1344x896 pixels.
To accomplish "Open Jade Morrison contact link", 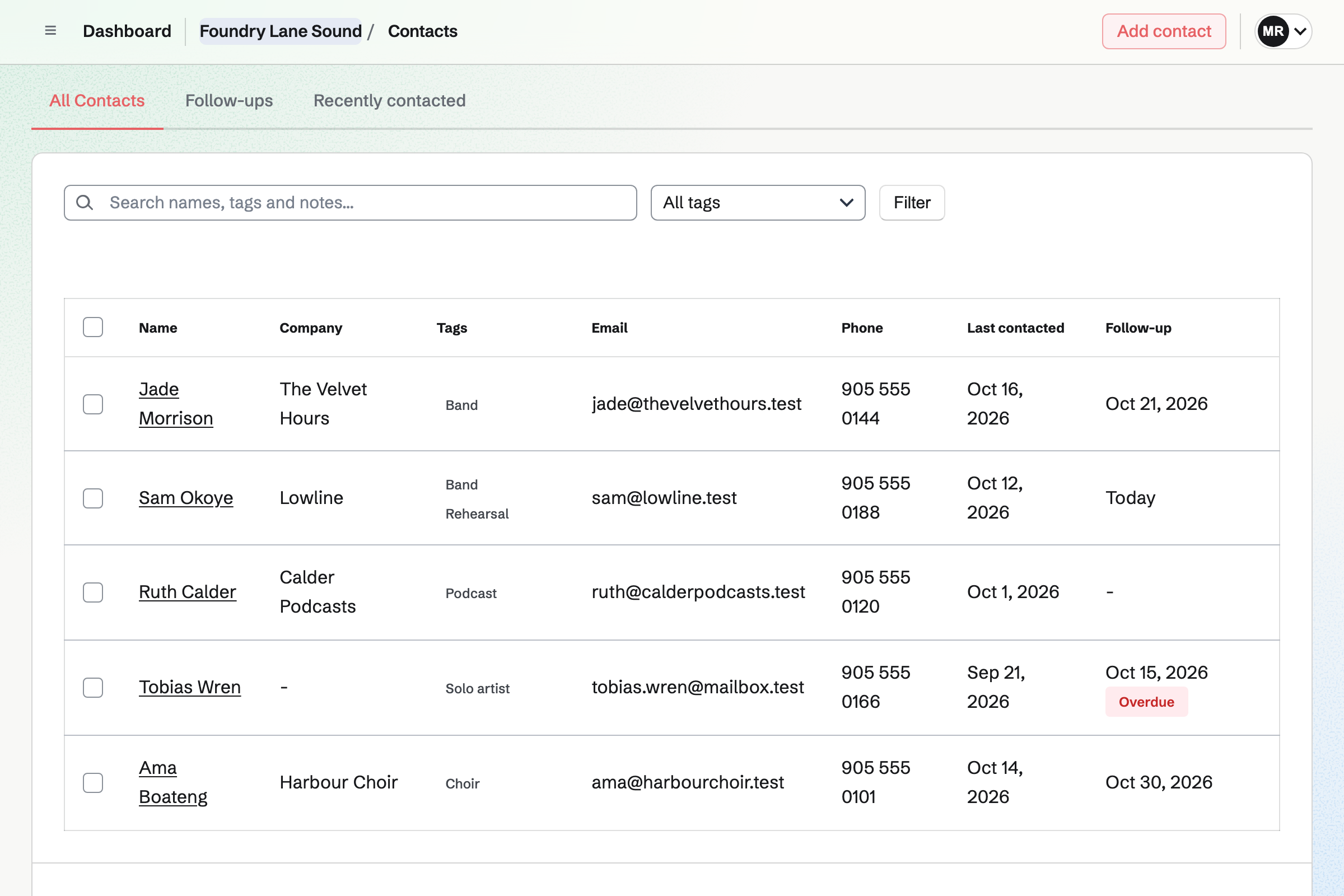I will (x=176, y=403).
